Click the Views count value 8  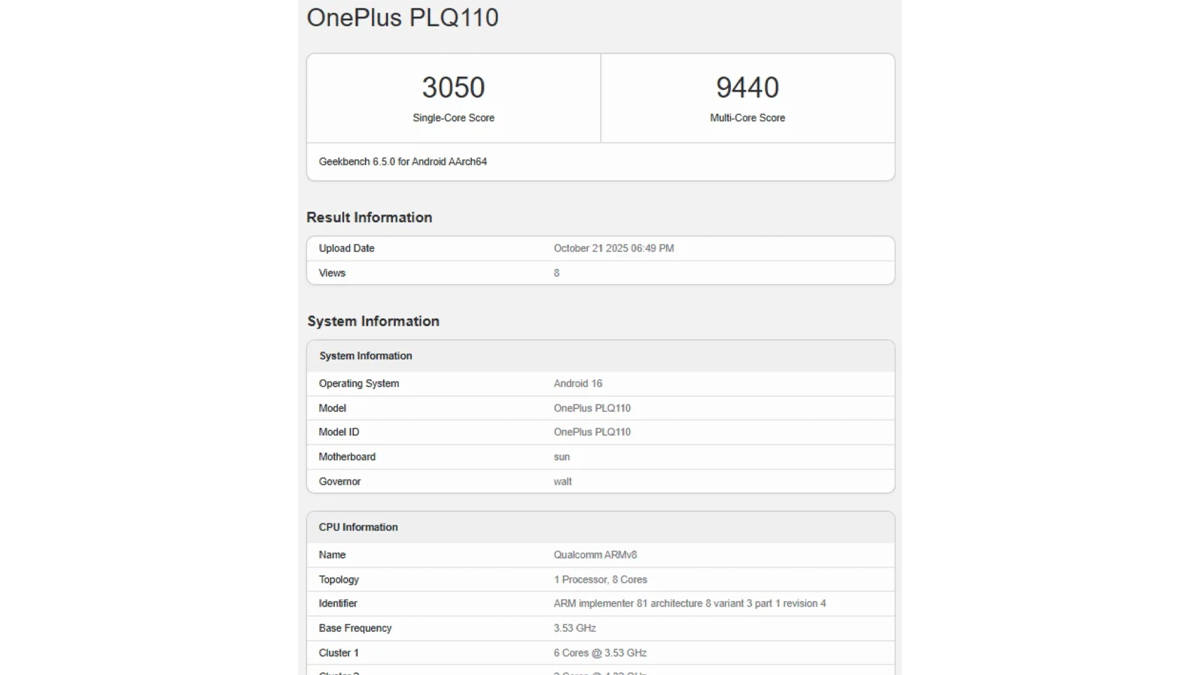point(557,273)
